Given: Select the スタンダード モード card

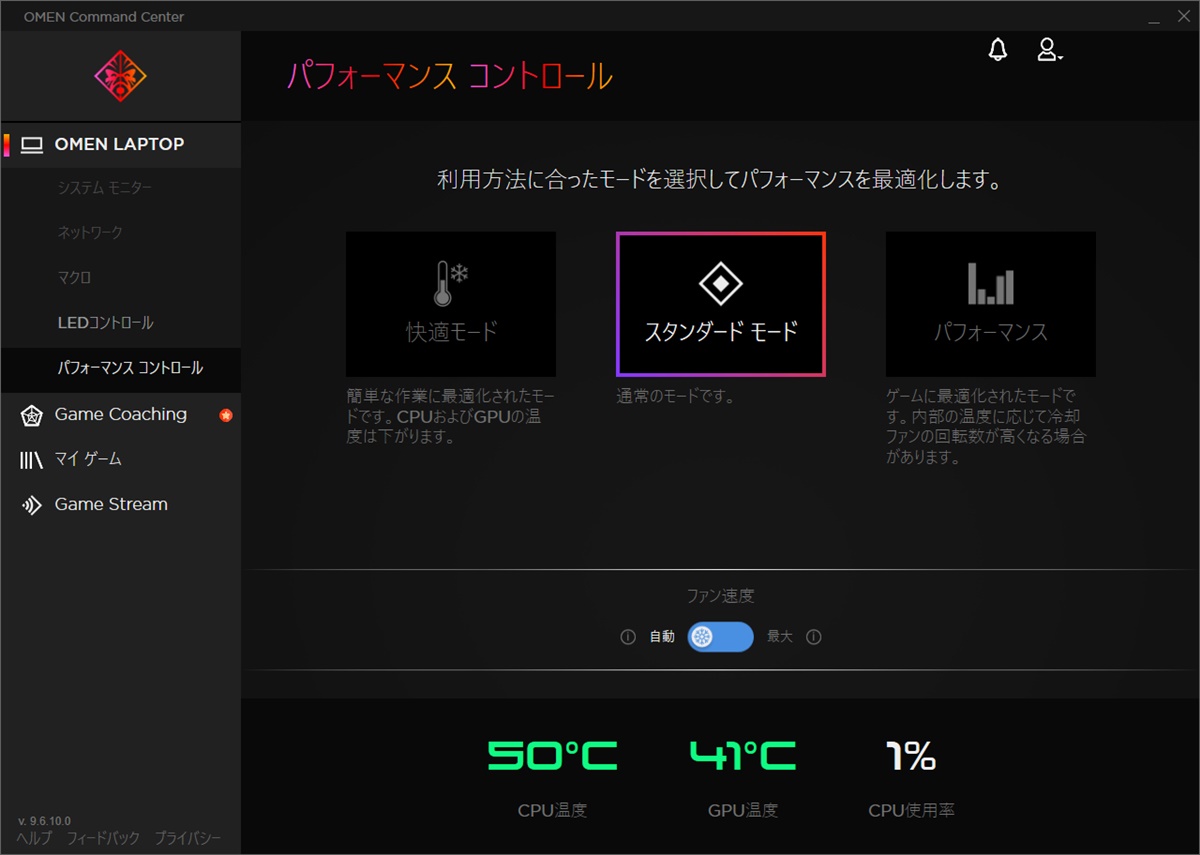Looking at the screenshot, I should point(721,304).
